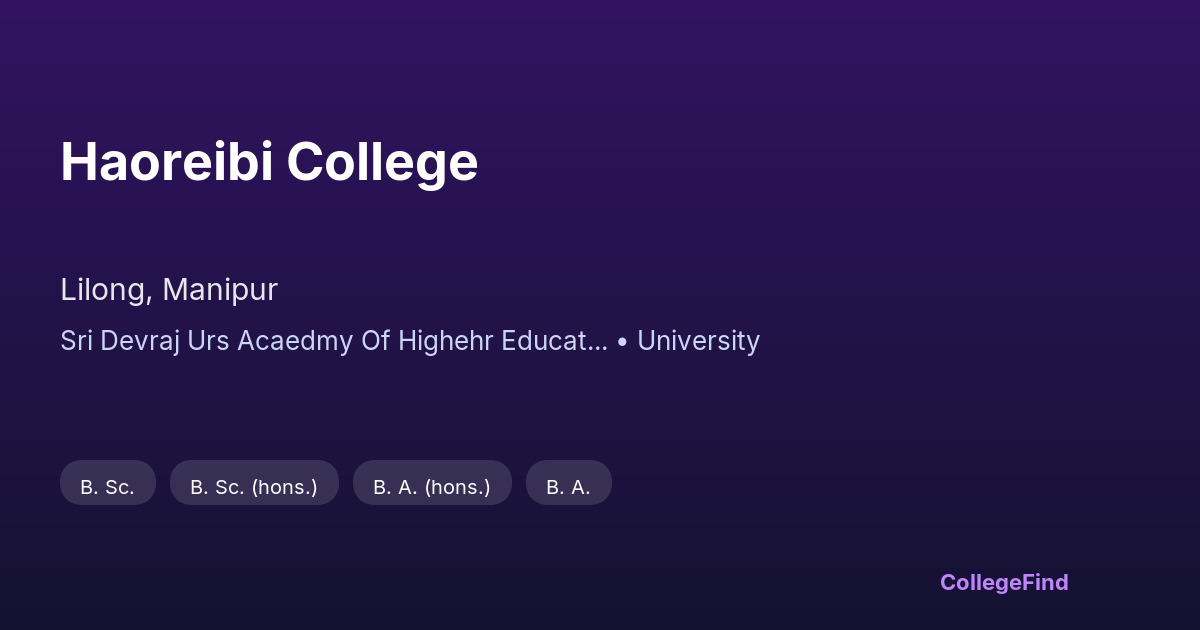
Task: Click the word Haoreibi in the title
Action: click(x=166, y=162)
